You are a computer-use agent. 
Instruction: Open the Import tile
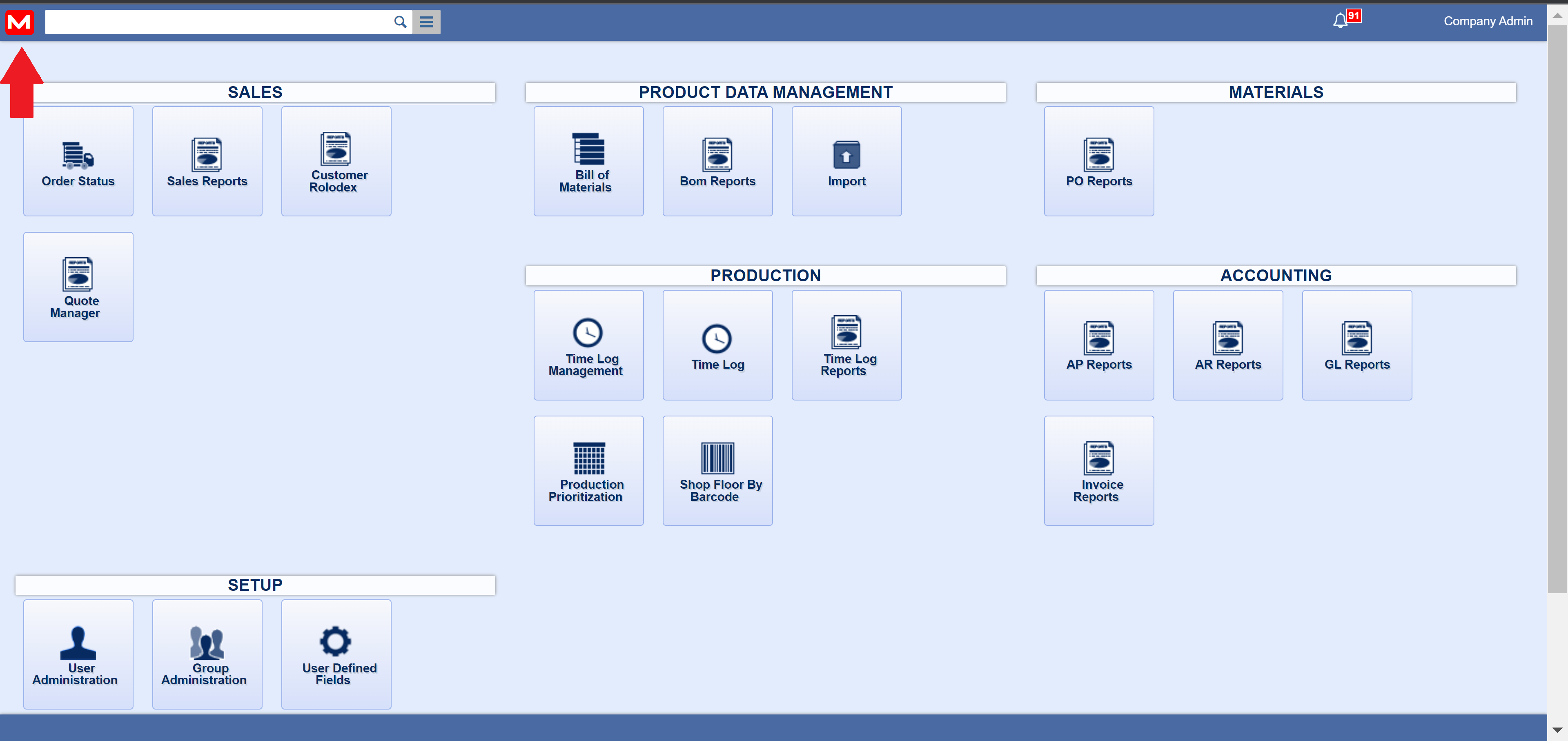[846, 161]
